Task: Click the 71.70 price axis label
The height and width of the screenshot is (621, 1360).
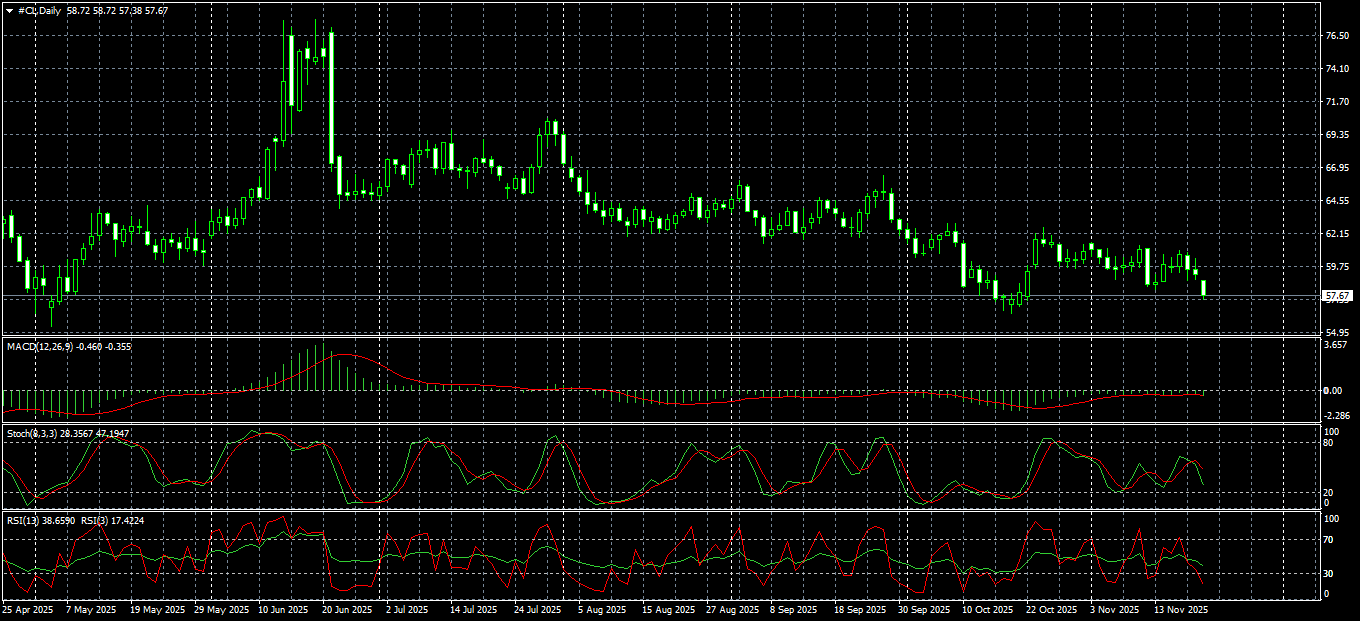Action: point(1337,102)
